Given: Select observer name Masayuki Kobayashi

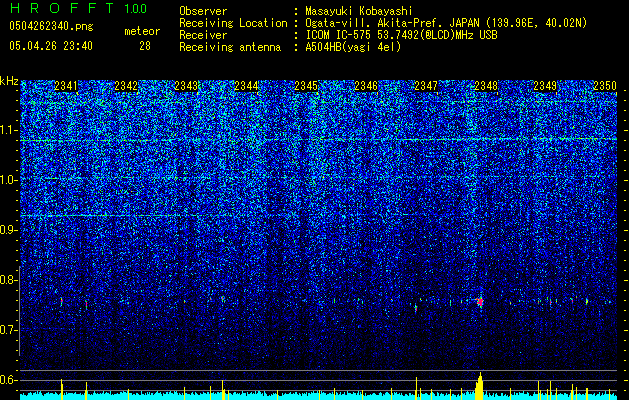Looking at the screenshot, I should (x=359, y=11).
